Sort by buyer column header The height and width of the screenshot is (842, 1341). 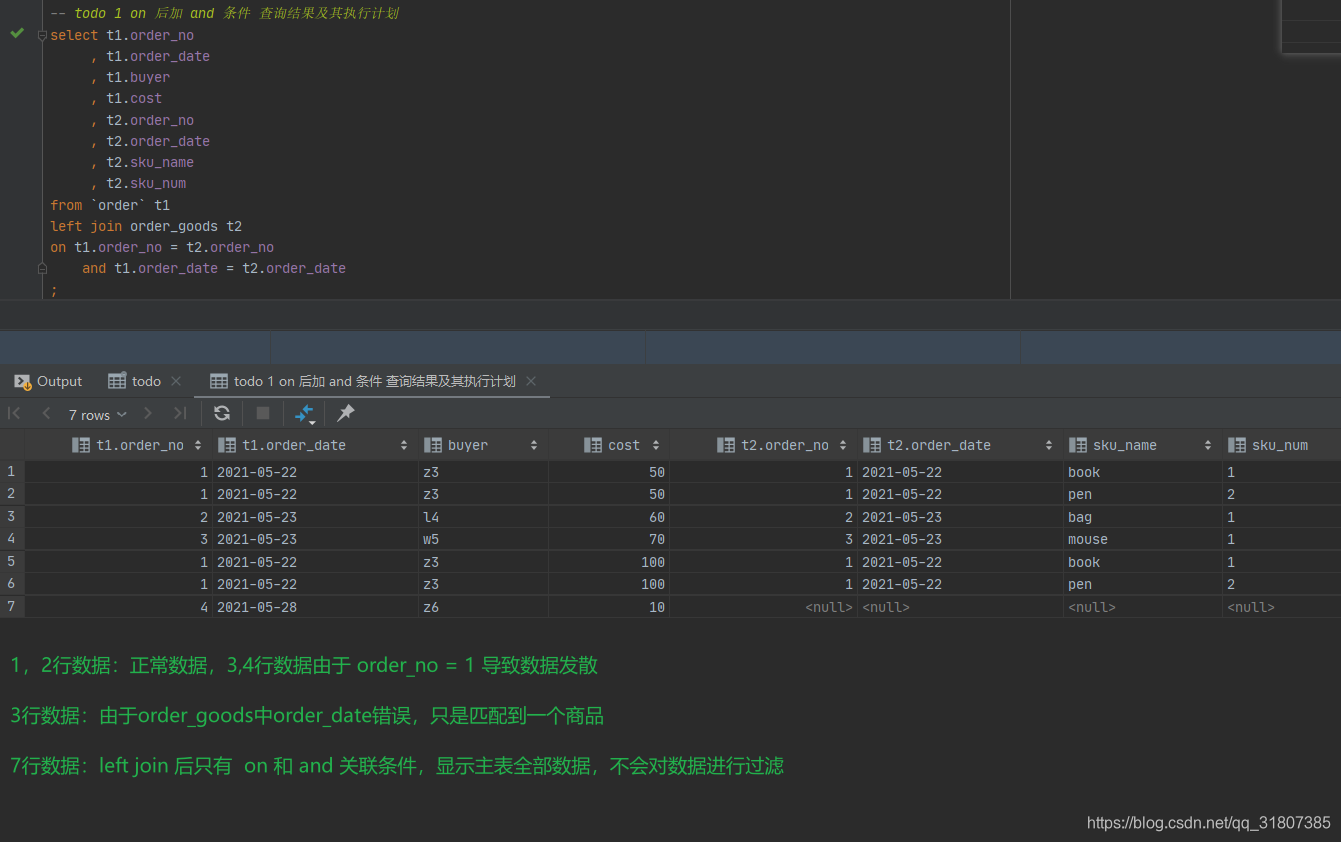click(482, 445)
